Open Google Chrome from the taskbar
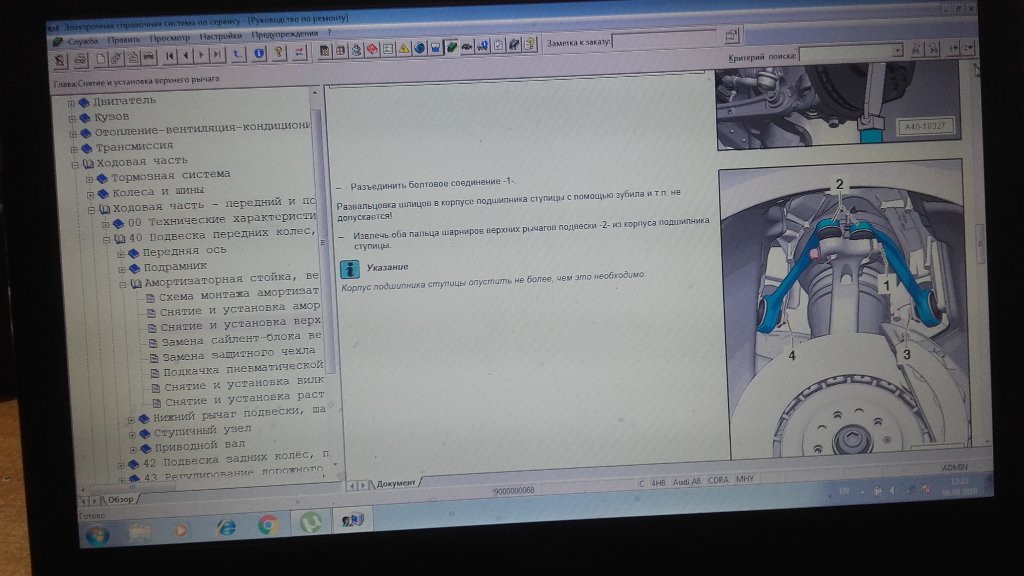The width and height of the screenshot is (1024, 576). (267, 523)
